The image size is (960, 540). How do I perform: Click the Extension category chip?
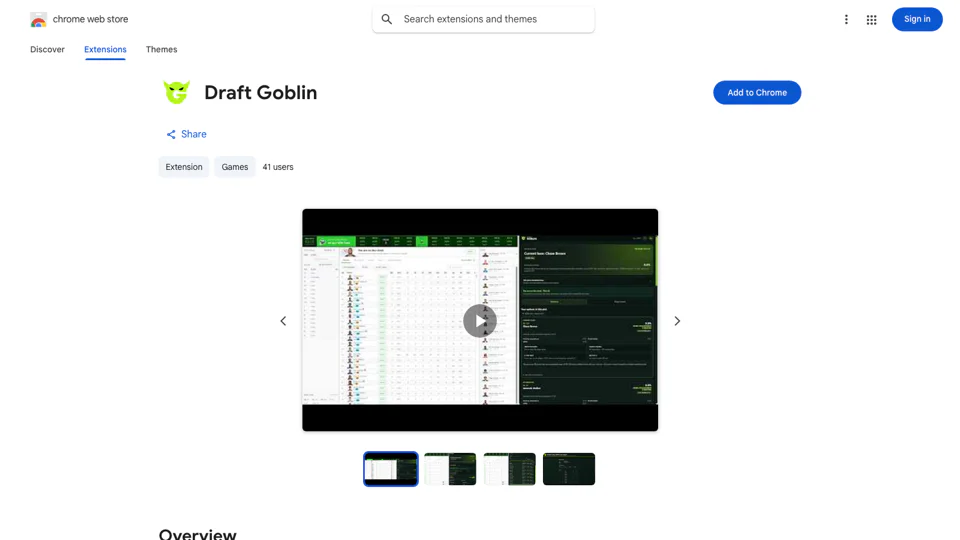pyautogui.click(x=184, y=167)
